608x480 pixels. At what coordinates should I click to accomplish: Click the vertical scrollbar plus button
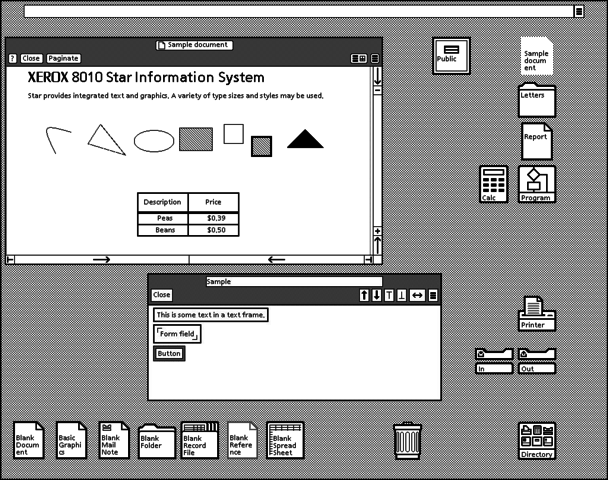[377, 231]
